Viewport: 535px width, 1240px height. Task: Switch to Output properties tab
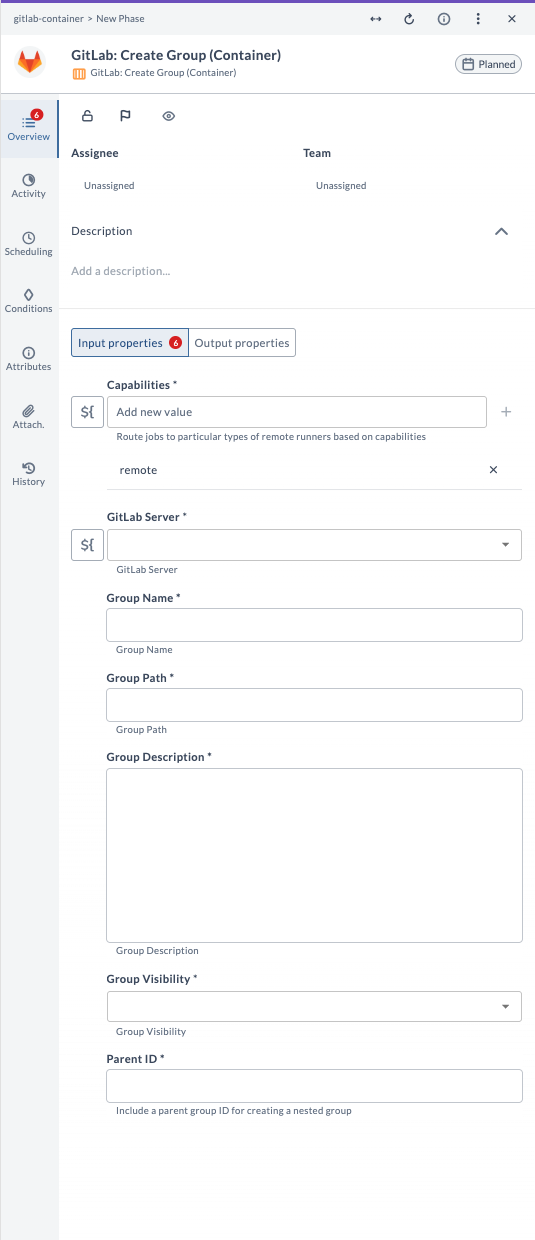click(x=242, y=343)
